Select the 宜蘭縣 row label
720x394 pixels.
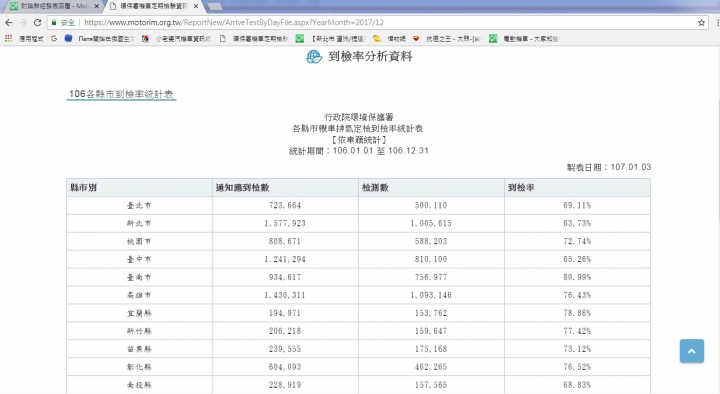click(139, 313)
